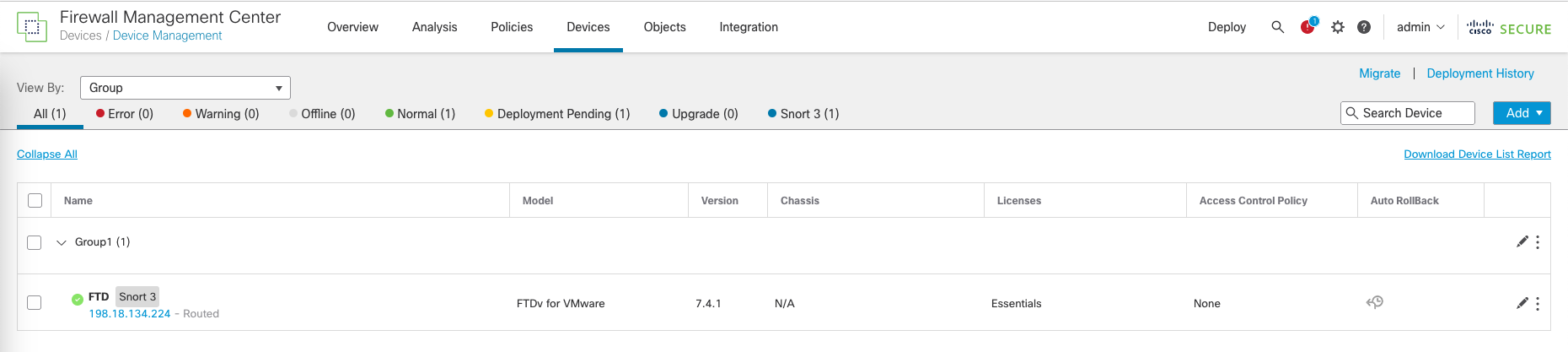This screenshot has width=1568, height=352.
Task: Open the Policies menu
Action: (x=512, y=27)
